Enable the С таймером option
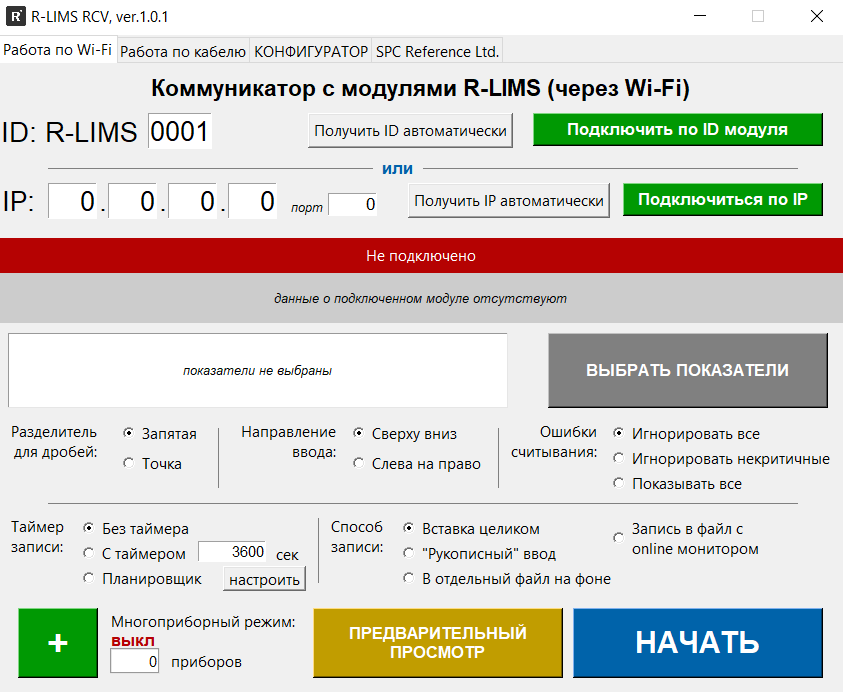This screenshot has width=843, height=692. click(89, 553)
